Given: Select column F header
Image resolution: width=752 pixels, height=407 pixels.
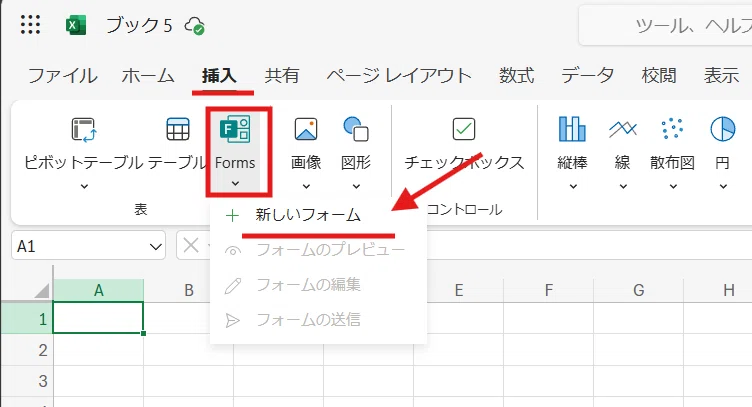Looking at the screenshot, I should pos(549,290).
